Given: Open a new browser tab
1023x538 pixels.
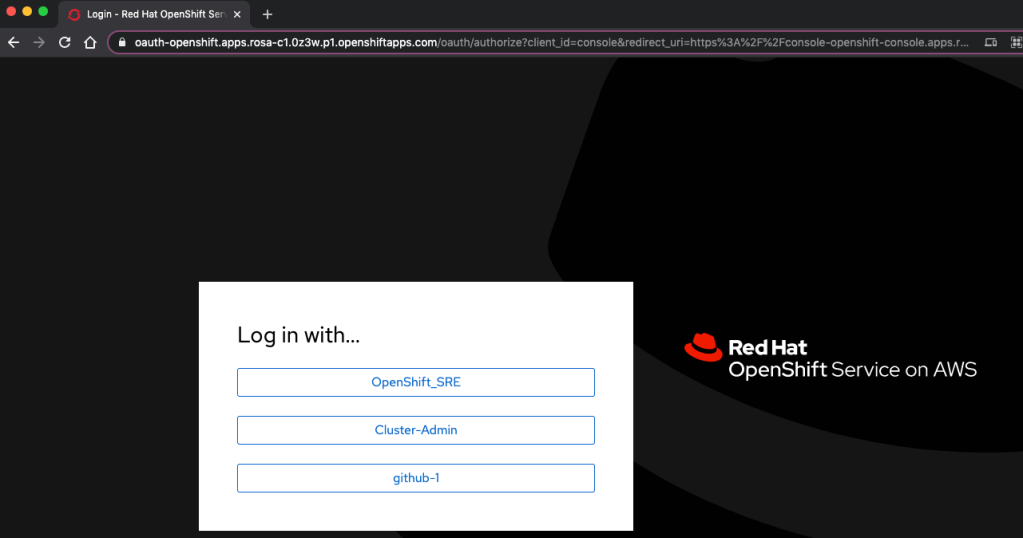Looking at the screenshot, I should 267,14.
